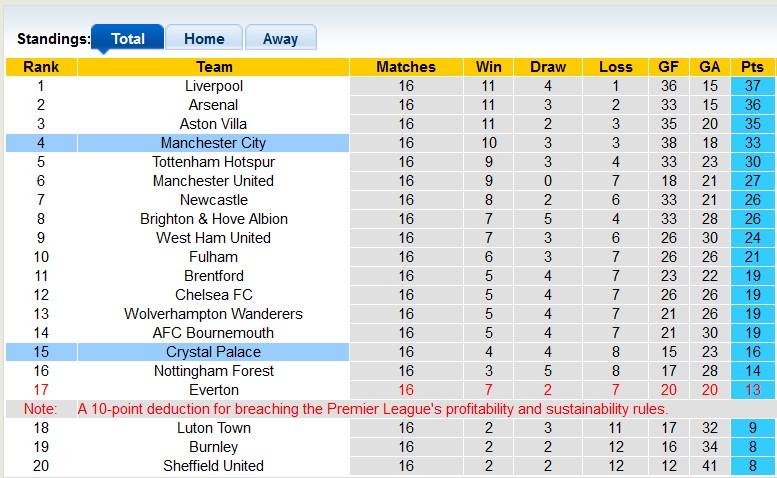
Task: Open the Home standings tab
Action: pos(204,39)
